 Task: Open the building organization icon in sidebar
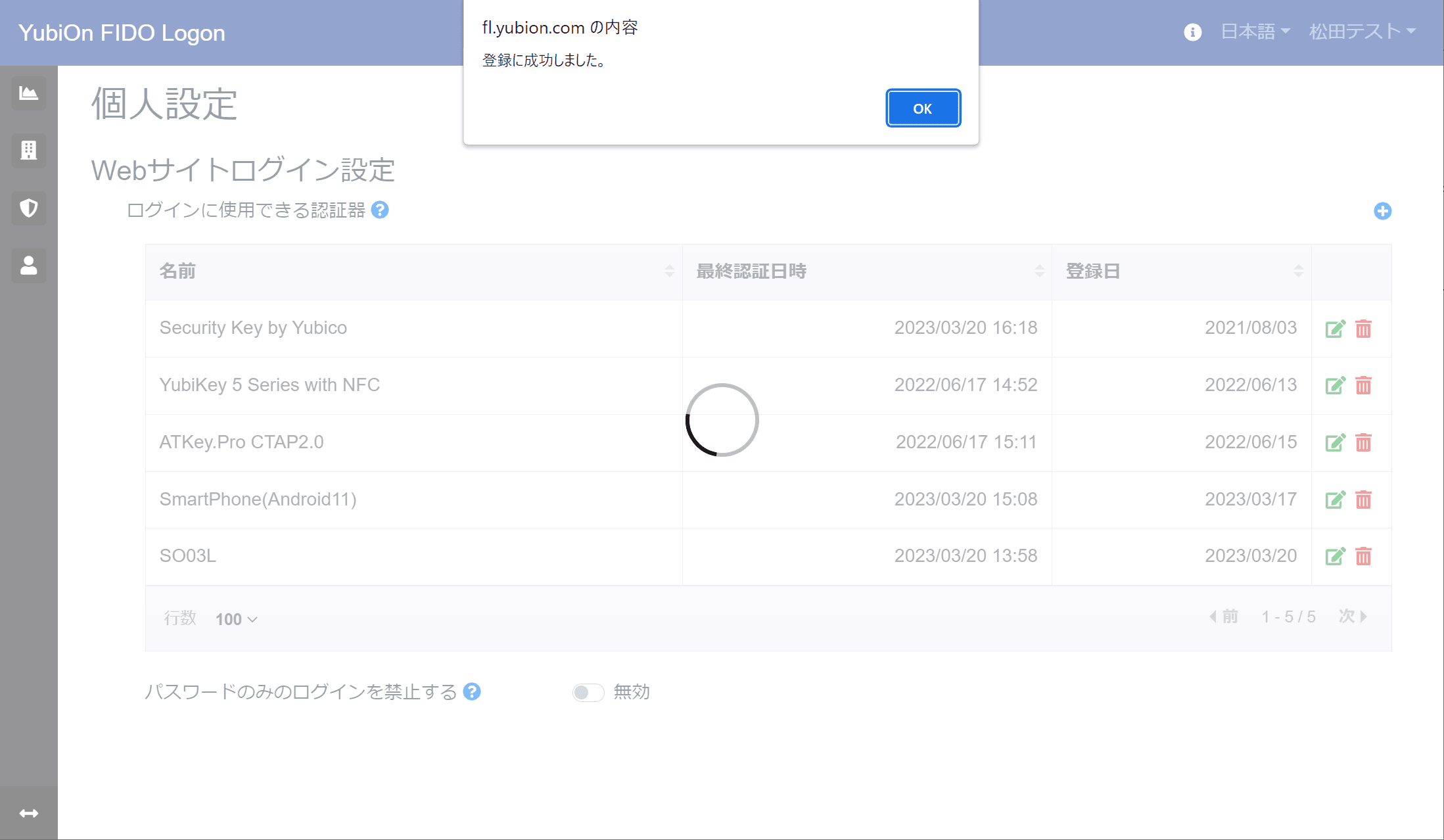pyautogui.click(x=29, y=151)
